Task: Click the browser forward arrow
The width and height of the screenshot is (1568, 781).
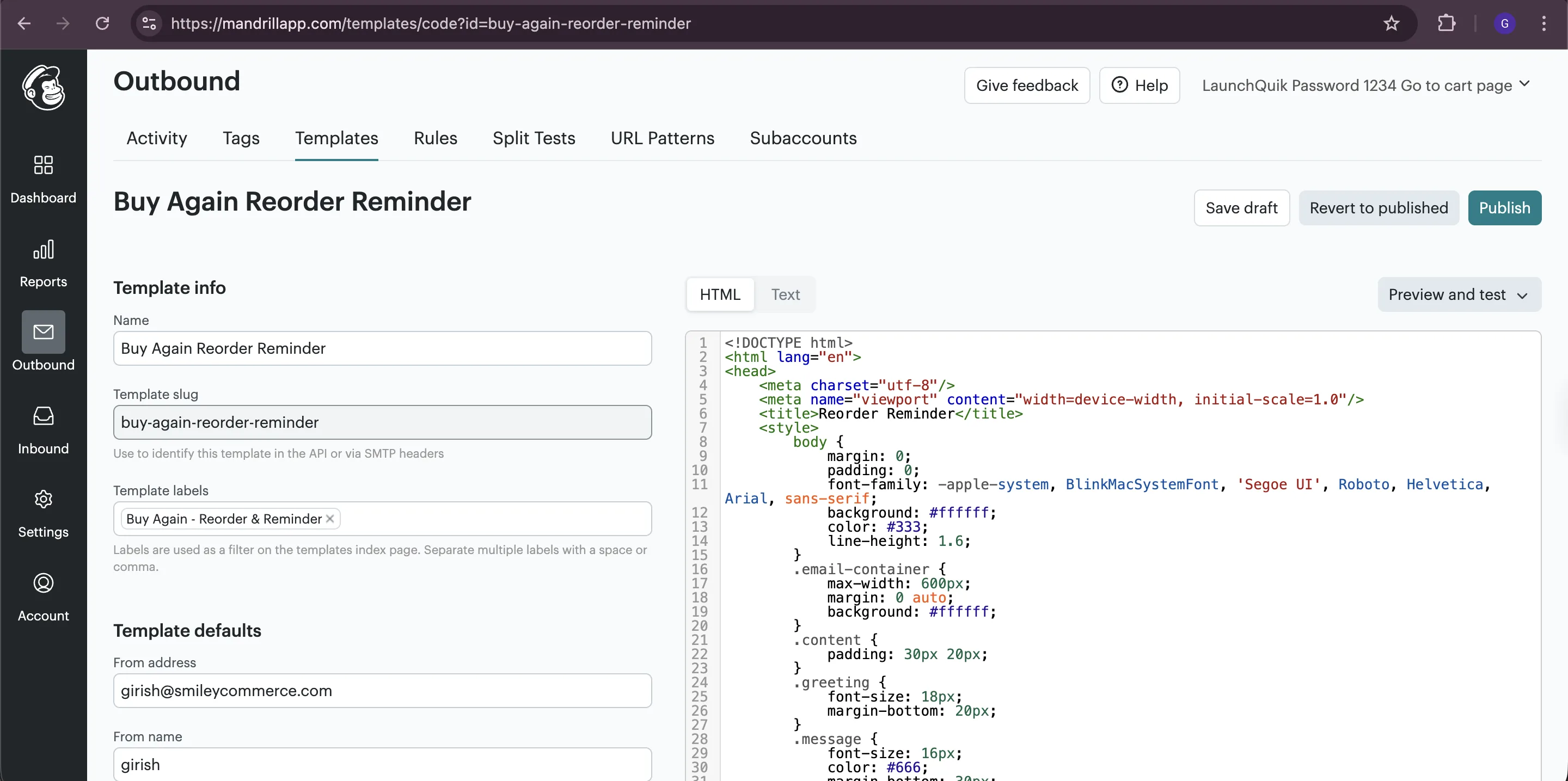Action: pyautogui.click(x=63, y=24)
